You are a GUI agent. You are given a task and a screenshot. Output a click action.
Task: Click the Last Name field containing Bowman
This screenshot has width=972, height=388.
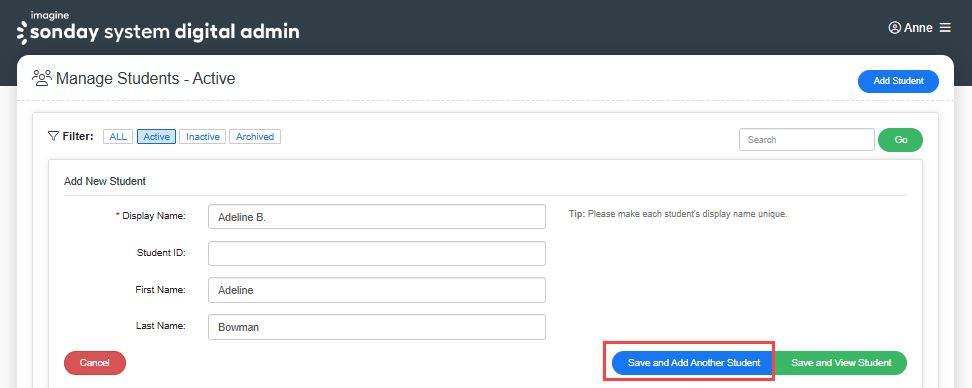click(377, 327)
